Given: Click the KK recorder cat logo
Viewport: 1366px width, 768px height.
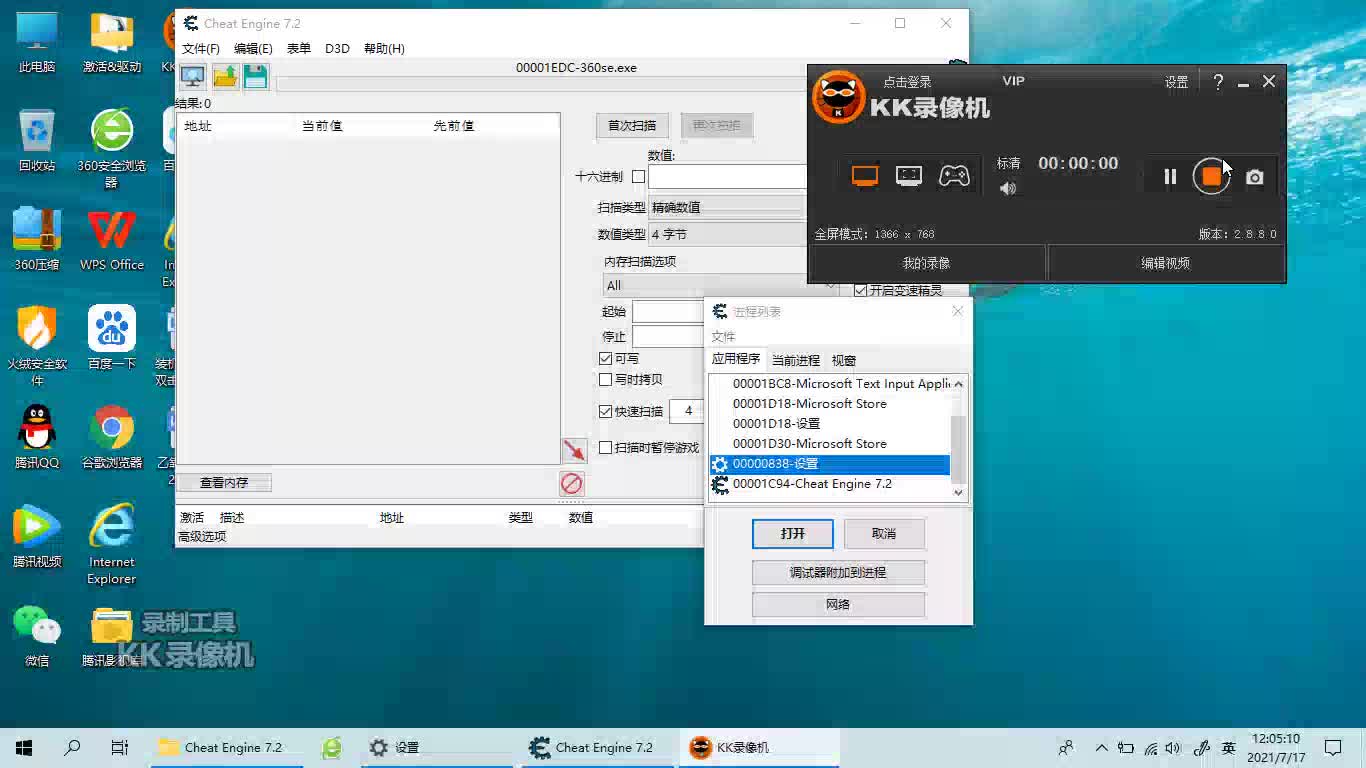Looking at the screenshot, I should pyautogui.click(x=838, y=97).
